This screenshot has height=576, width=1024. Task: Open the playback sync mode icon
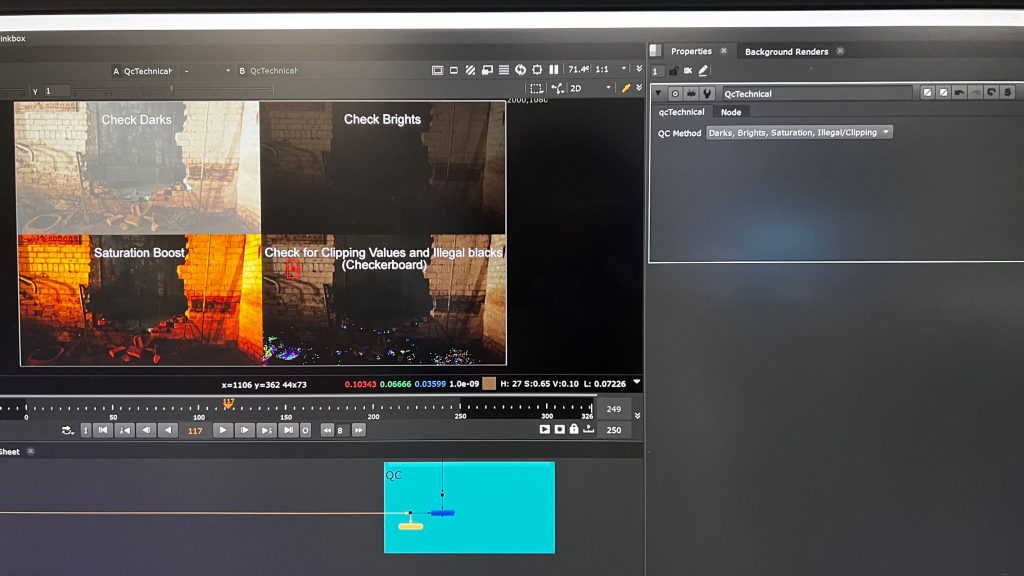coord(67,430)
